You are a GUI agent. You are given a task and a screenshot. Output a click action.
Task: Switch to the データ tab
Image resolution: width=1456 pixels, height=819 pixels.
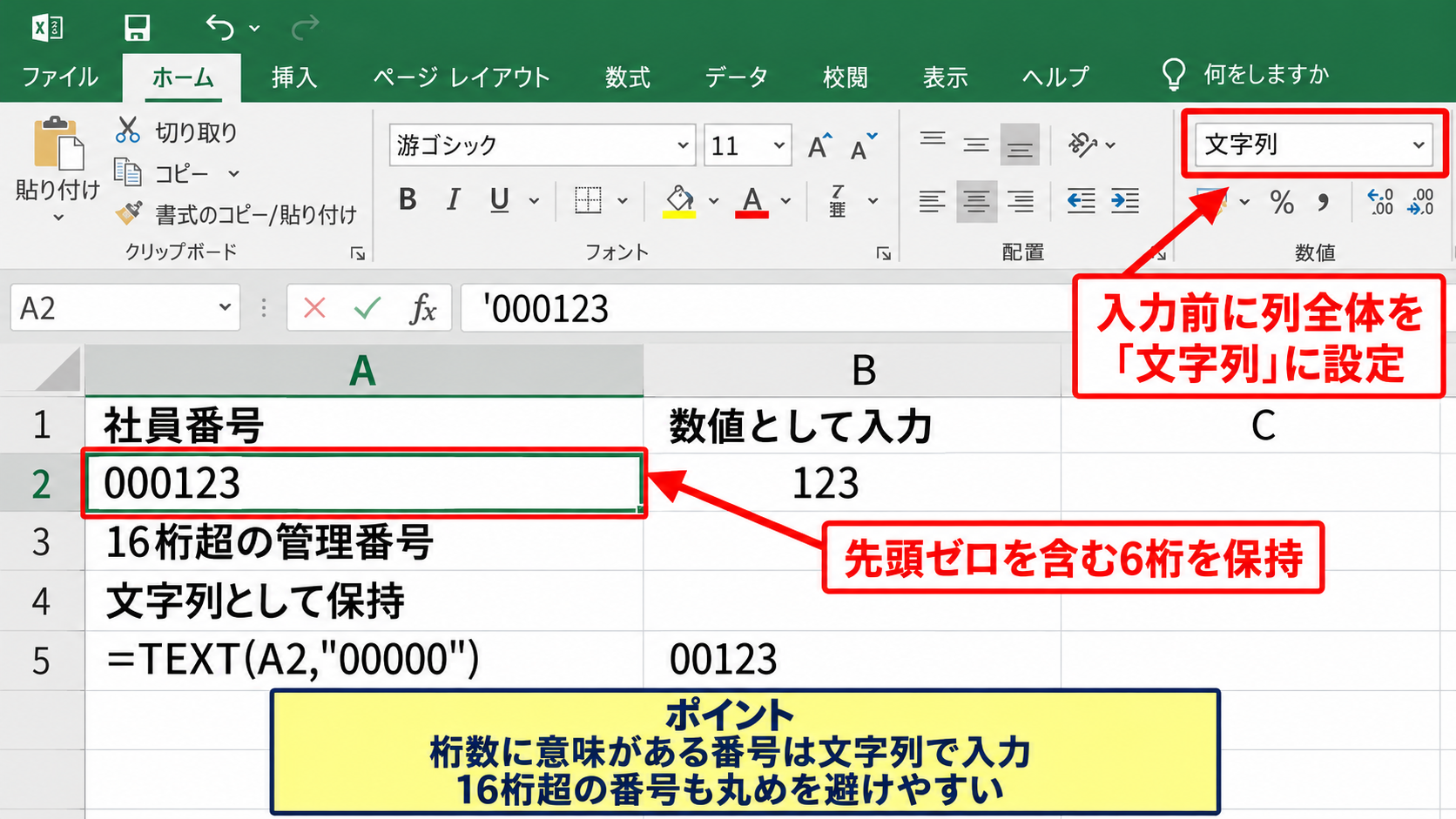tap(737, 77)
